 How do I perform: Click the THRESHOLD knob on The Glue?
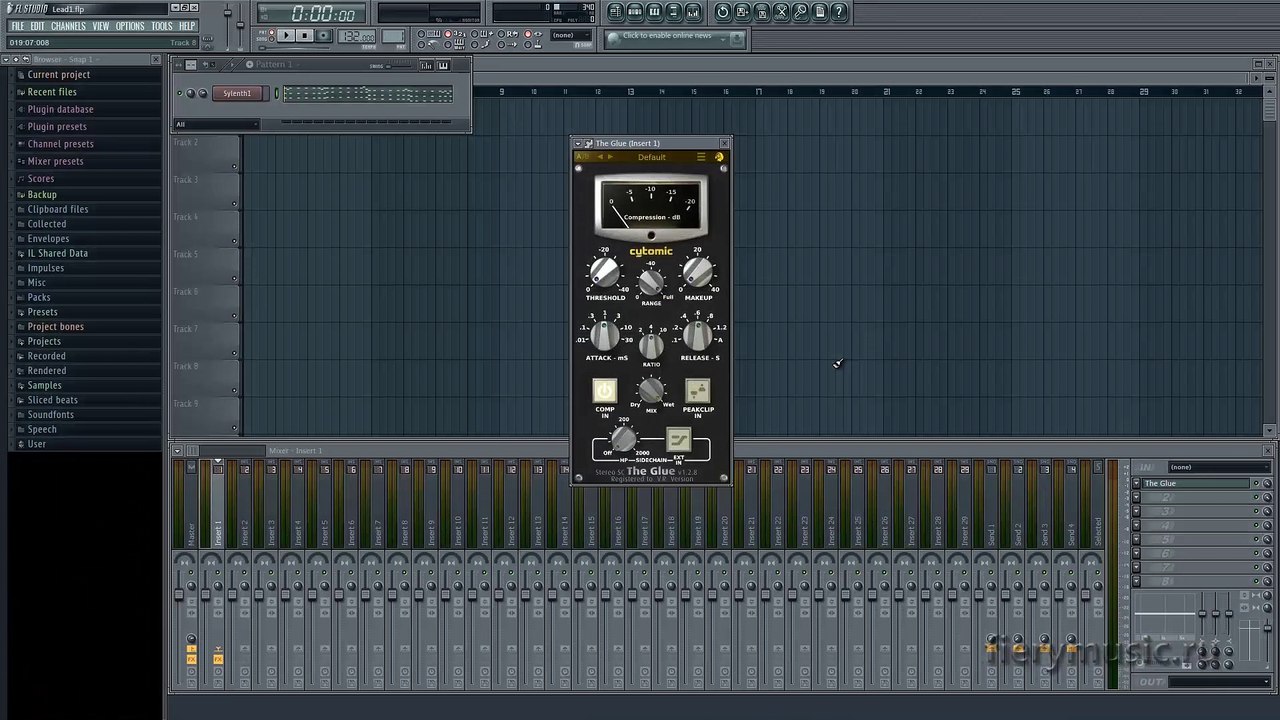(604, 271)
